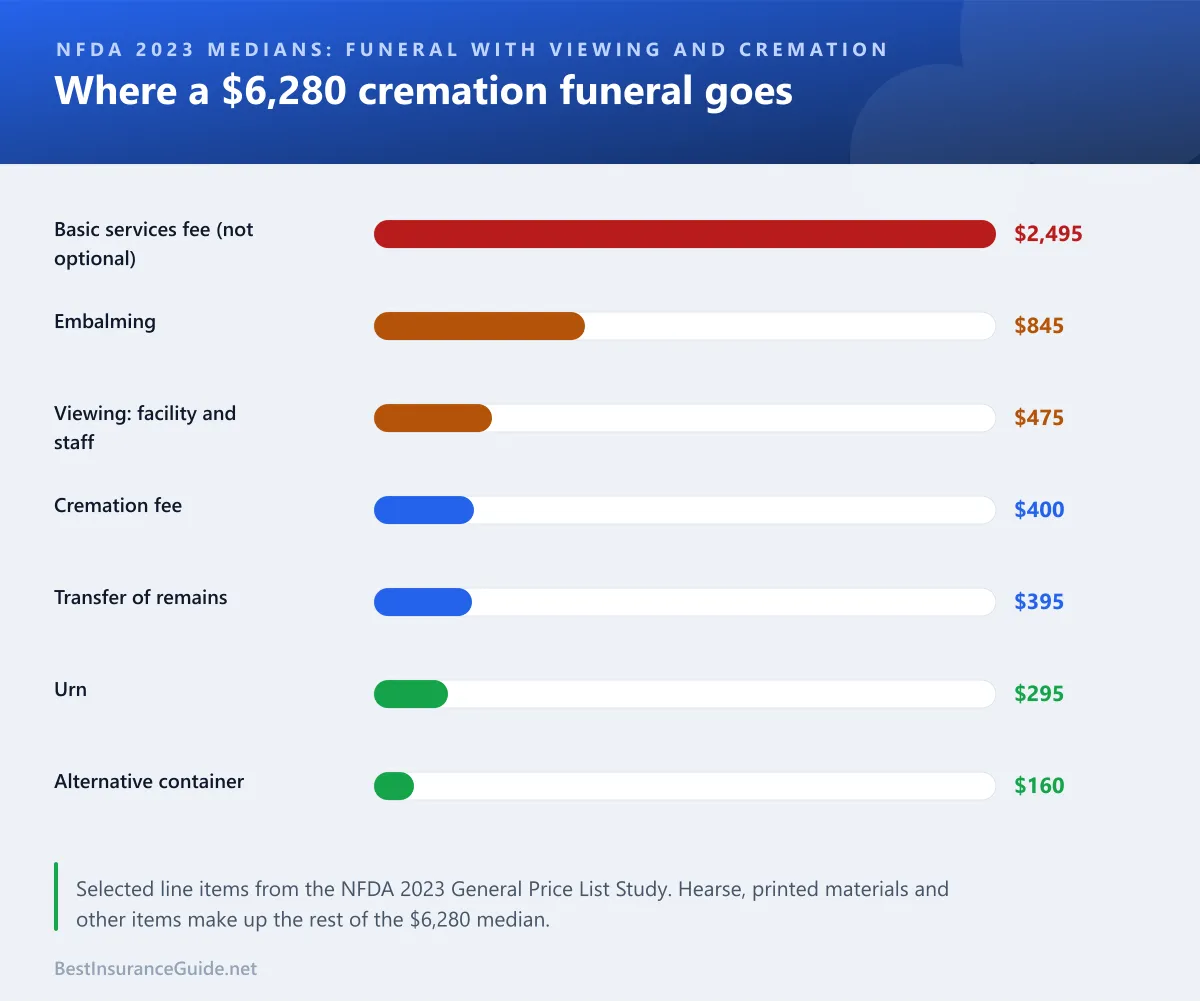Select the 'Alternative container' label
Image resolution: width=1200 pixels, height=1001 pixels.
pos(149,781)
